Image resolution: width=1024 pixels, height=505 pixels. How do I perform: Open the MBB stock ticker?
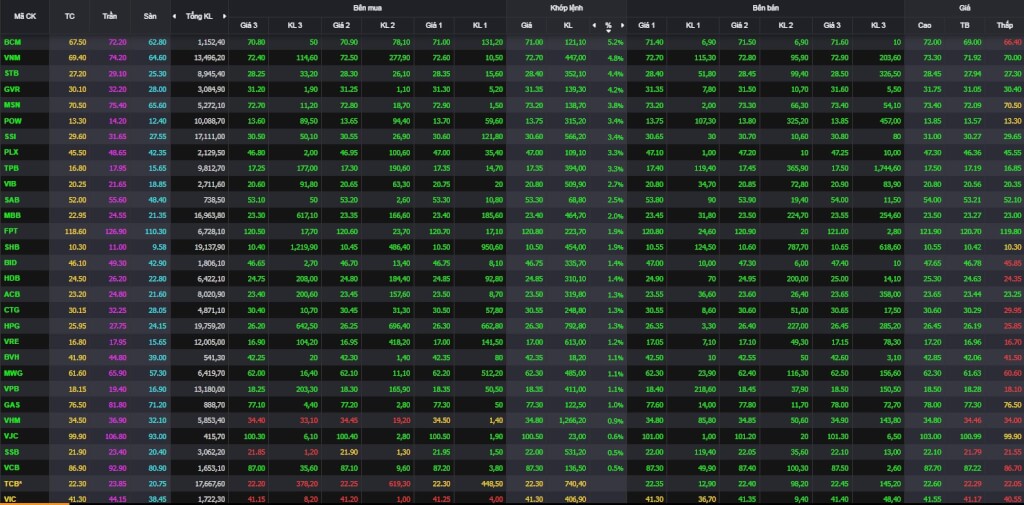click(12, 216)
